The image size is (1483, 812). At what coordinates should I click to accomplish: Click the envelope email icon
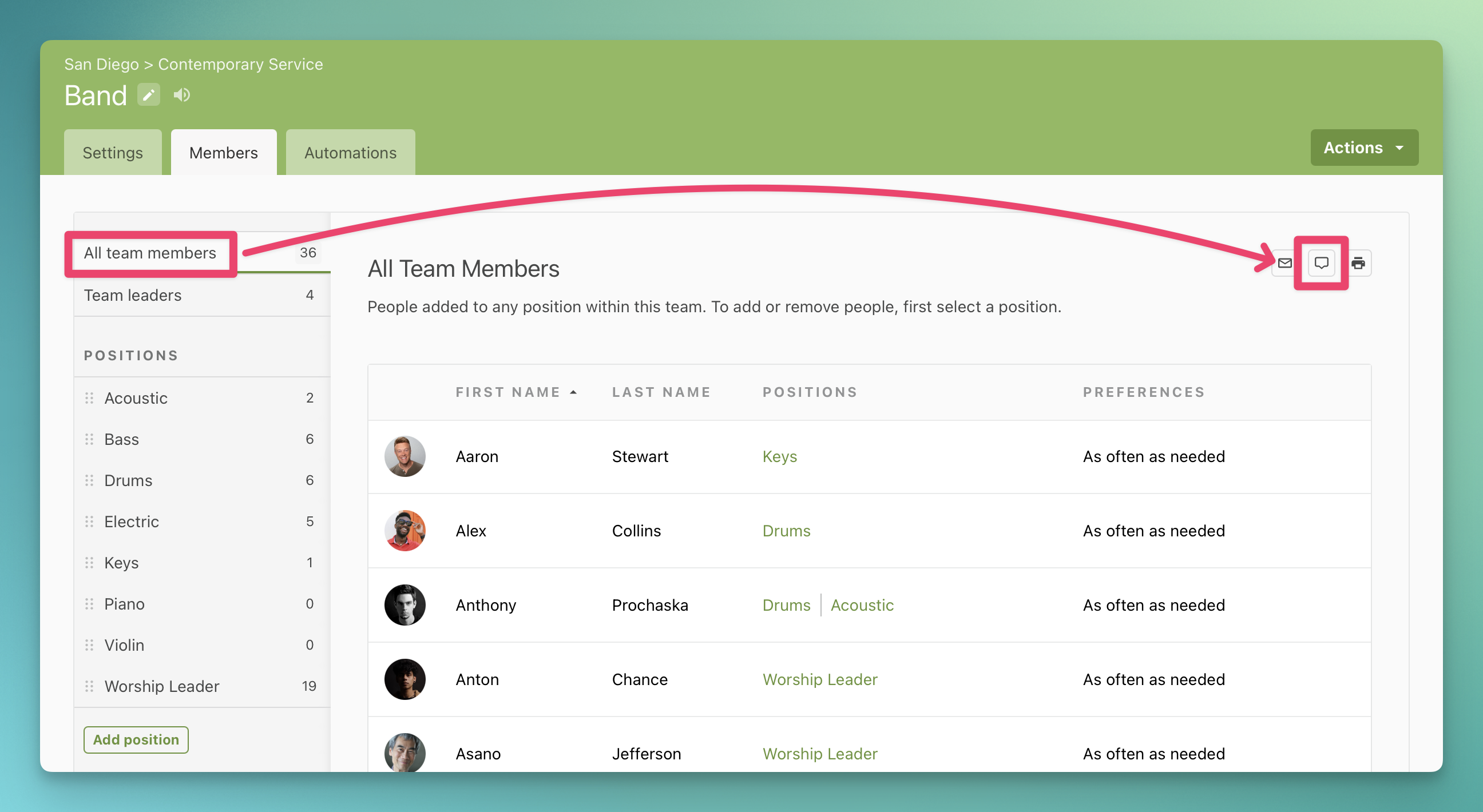[x=1284, y=264]
